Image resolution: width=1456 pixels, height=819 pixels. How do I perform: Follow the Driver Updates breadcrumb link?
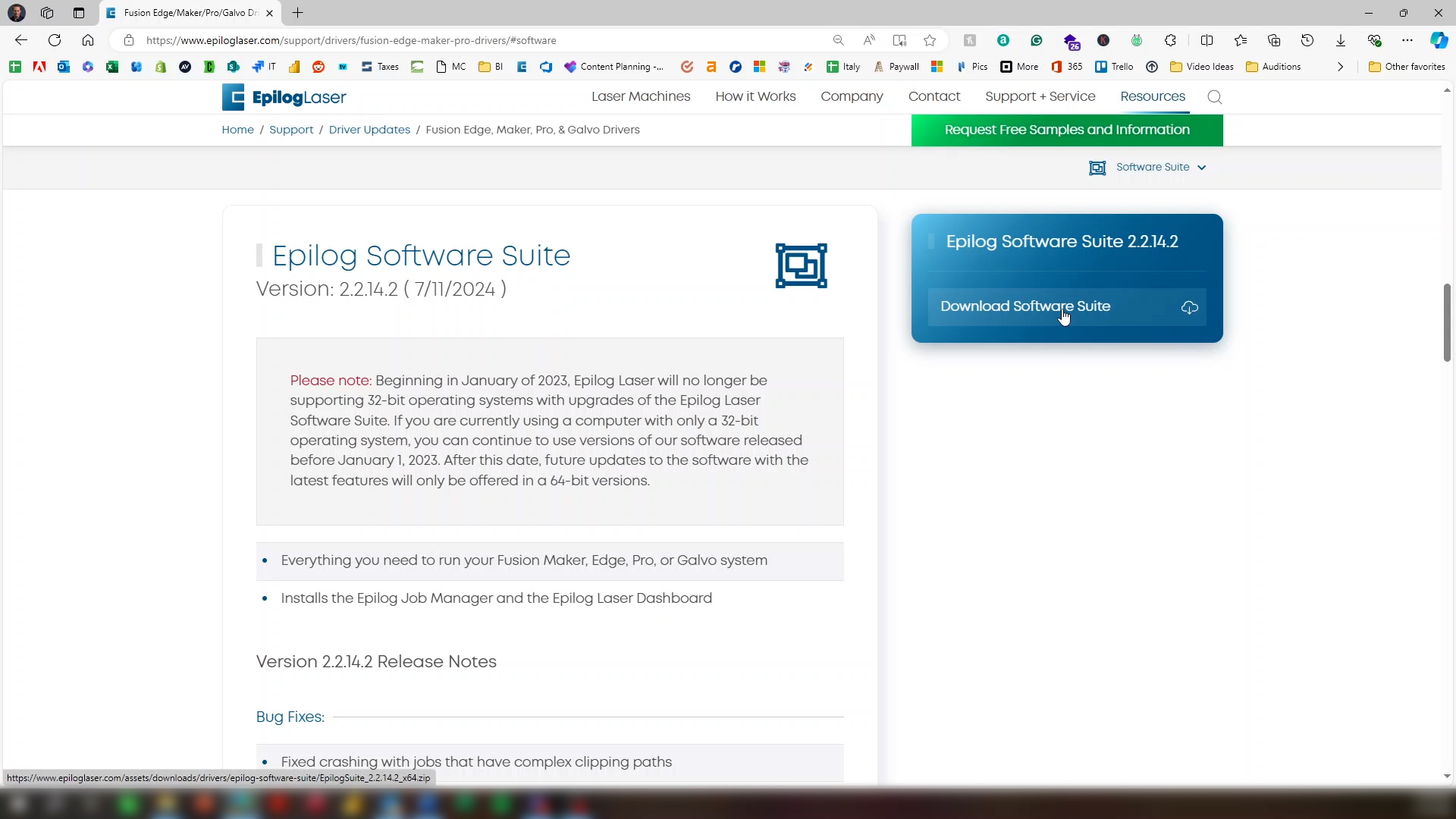point(369,130)
